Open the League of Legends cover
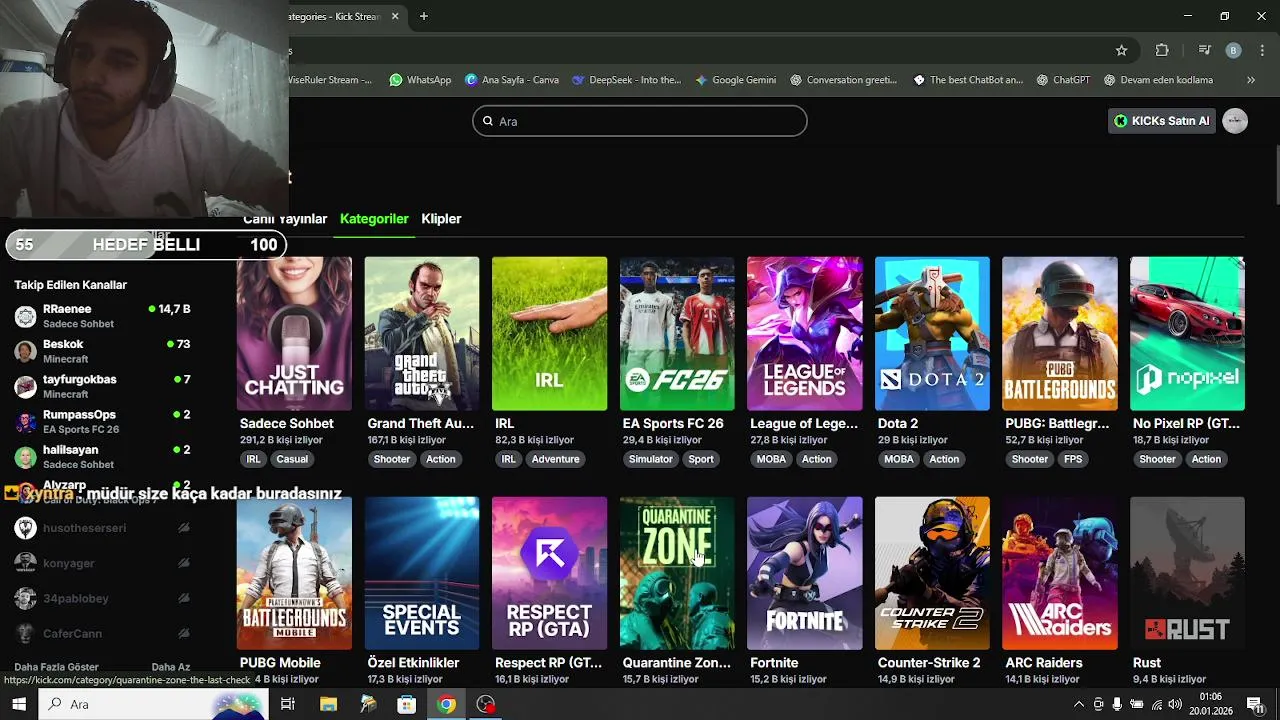Viewport: 1280px width, 720px height. pos(805,333)
